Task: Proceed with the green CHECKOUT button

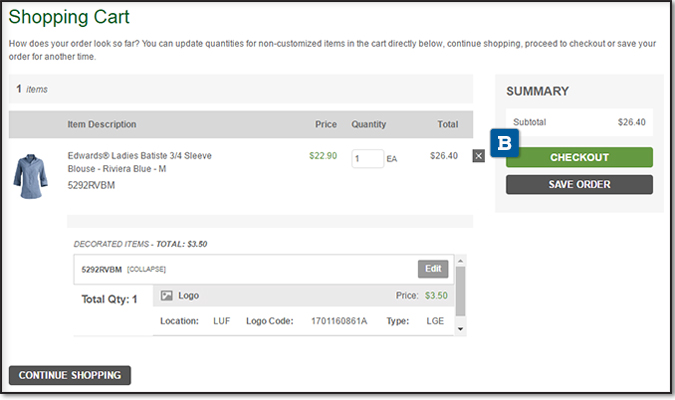Action: (x=579, y=157)
